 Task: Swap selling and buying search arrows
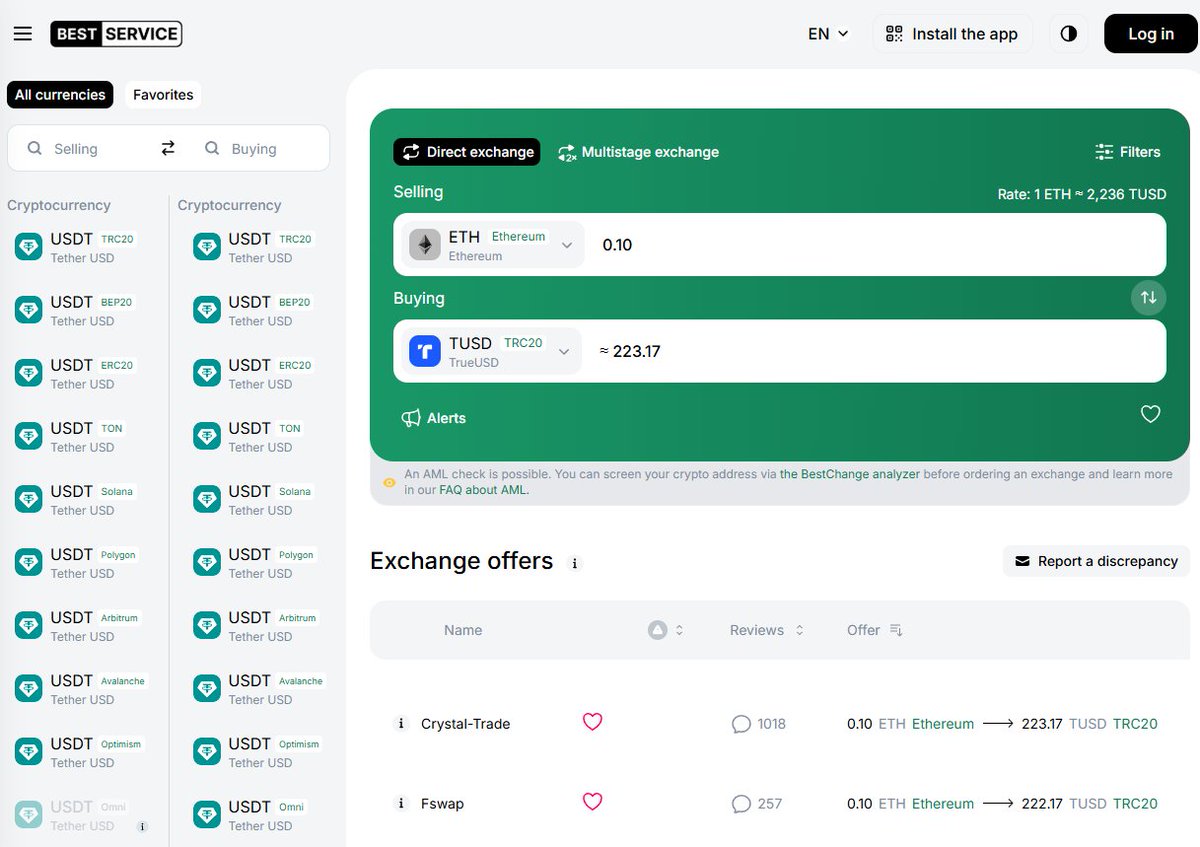click(x=168, y=148)
